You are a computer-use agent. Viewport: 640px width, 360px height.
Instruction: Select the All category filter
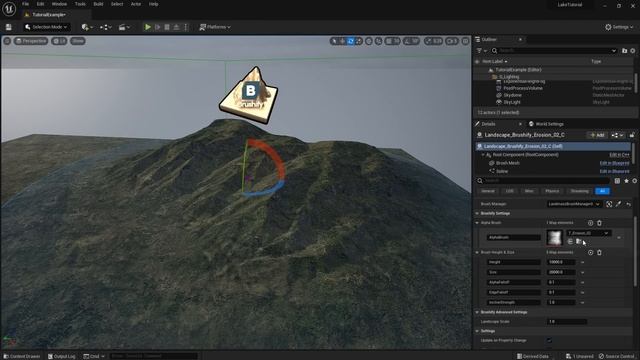coord(602,191)
